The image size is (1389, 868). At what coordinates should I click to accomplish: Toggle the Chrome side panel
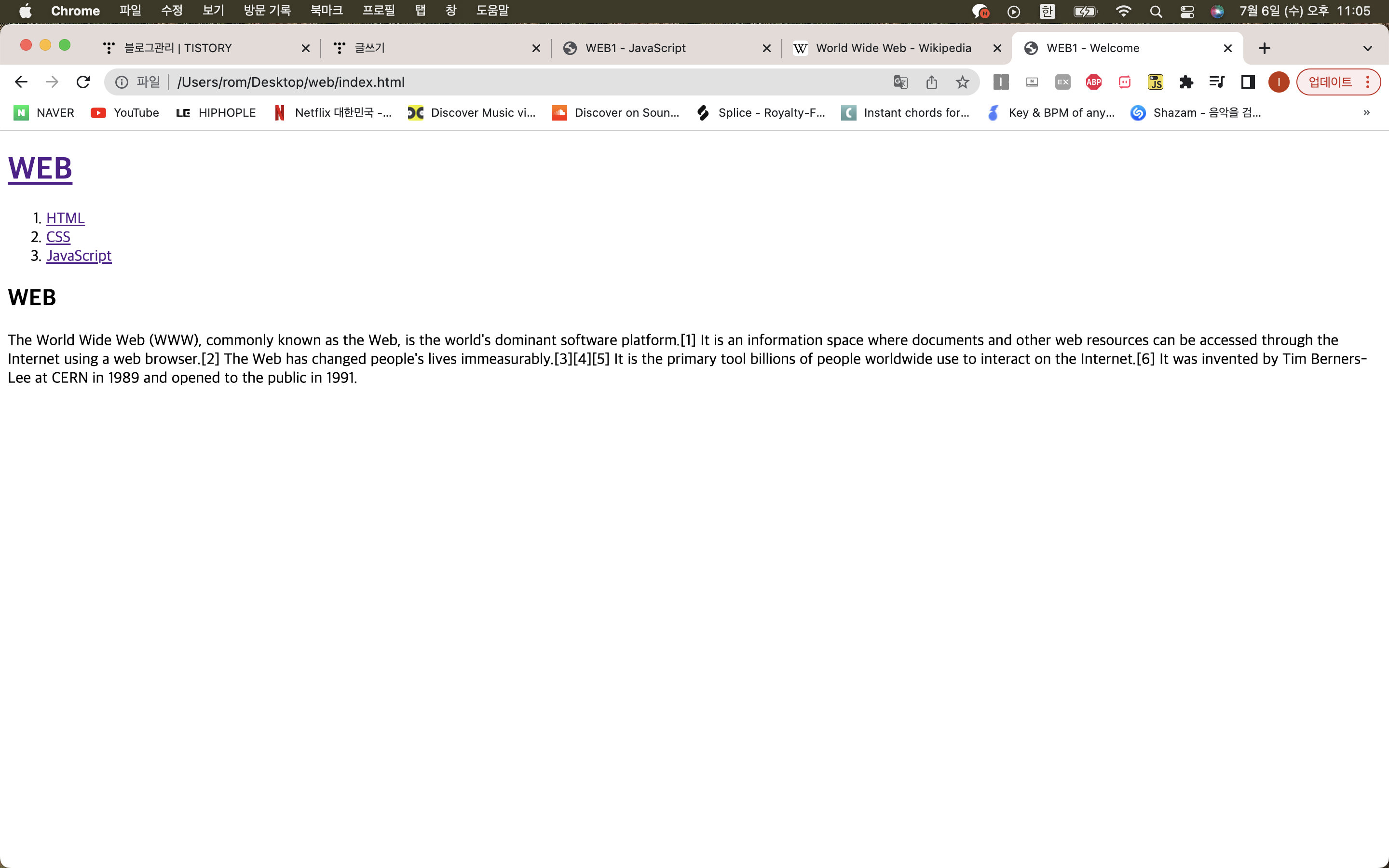pyautogui.click(x=1248, y=82)
